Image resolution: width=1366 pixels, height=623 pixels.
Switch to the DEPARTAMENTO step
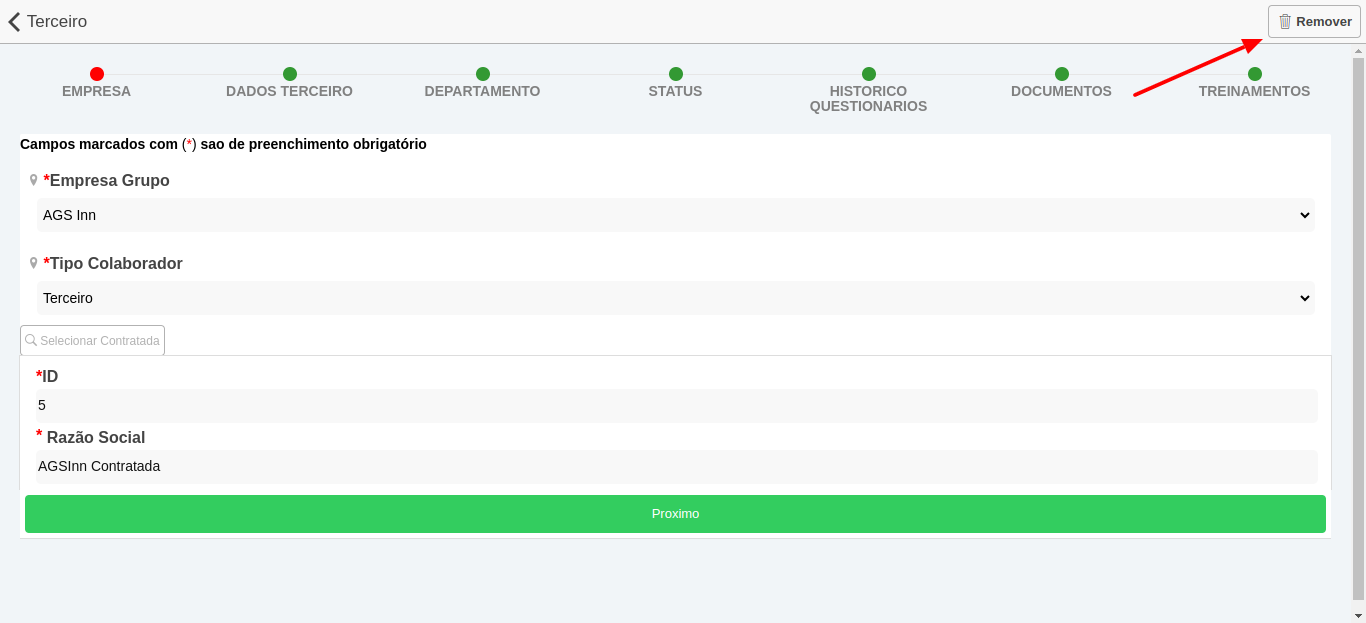point(482,73)
